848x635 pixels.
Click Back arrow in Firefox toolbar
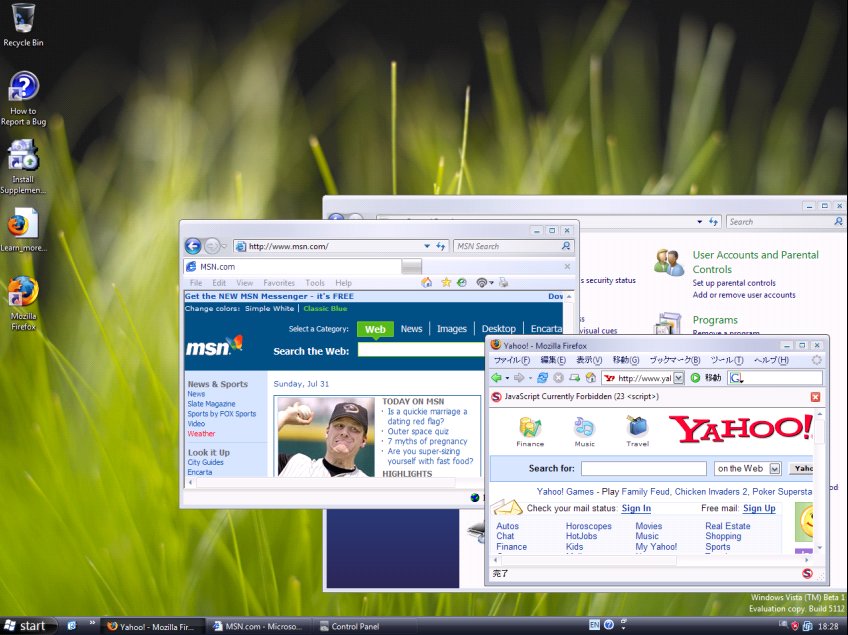pyautogui.click(x=496, y=378)
